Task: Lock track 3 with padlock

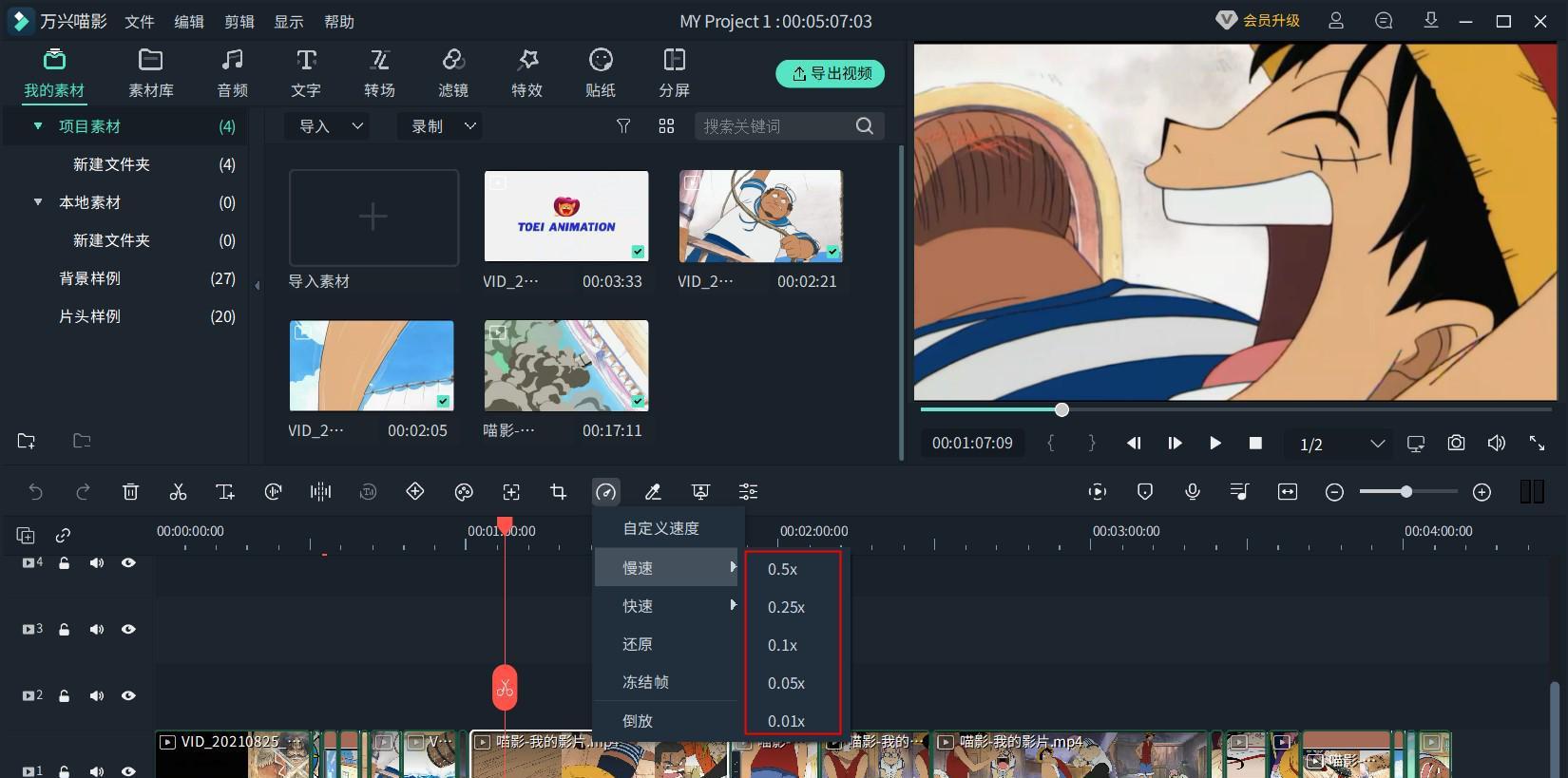Action: tap(65, 629)
